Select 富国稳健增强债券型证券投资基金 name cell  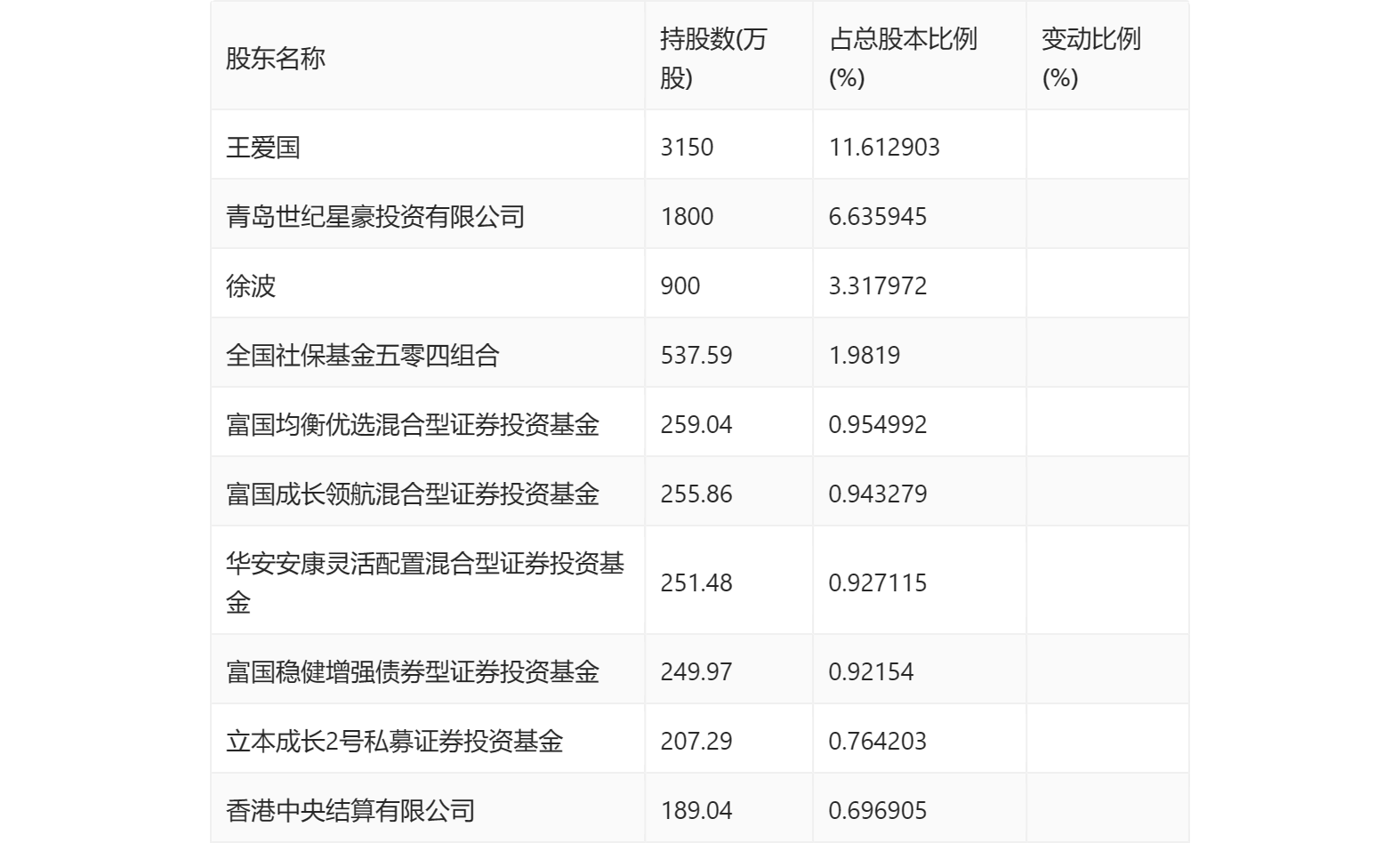coord(413,671)
